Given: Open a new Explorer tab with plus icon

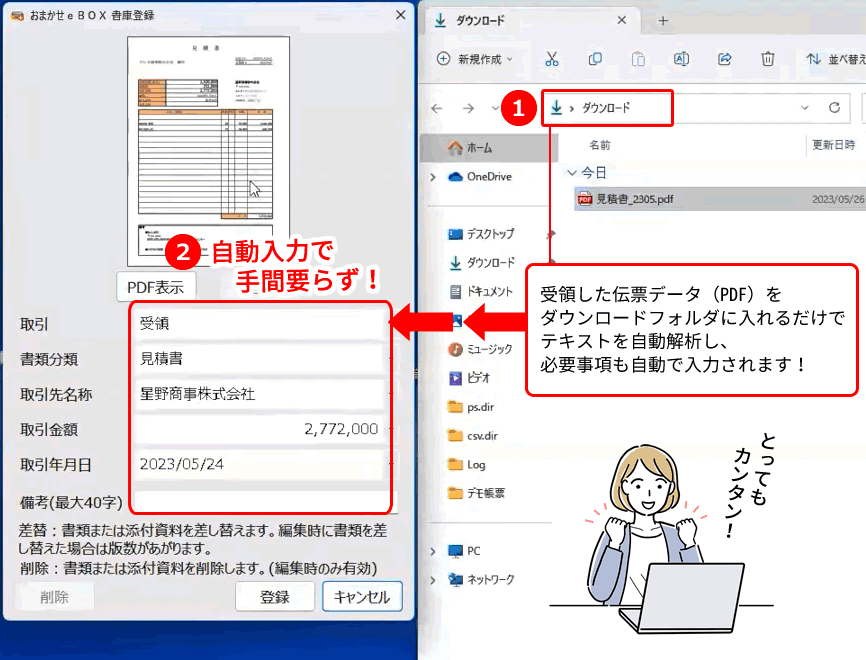Looking at the screenshot, I should 663,20.
